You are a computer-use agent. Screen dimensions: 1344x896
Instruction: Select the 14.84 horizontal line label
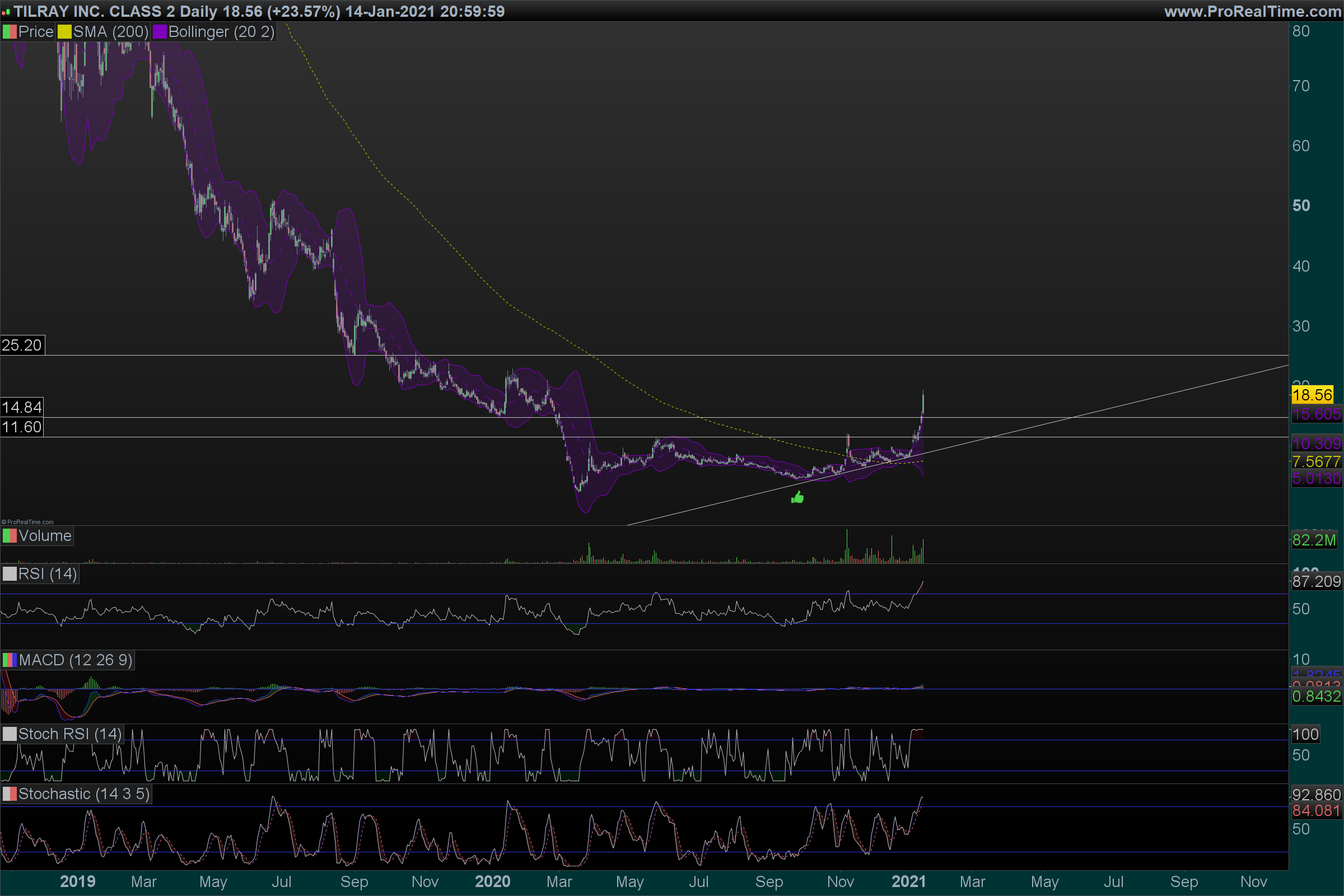coord(22,408)
